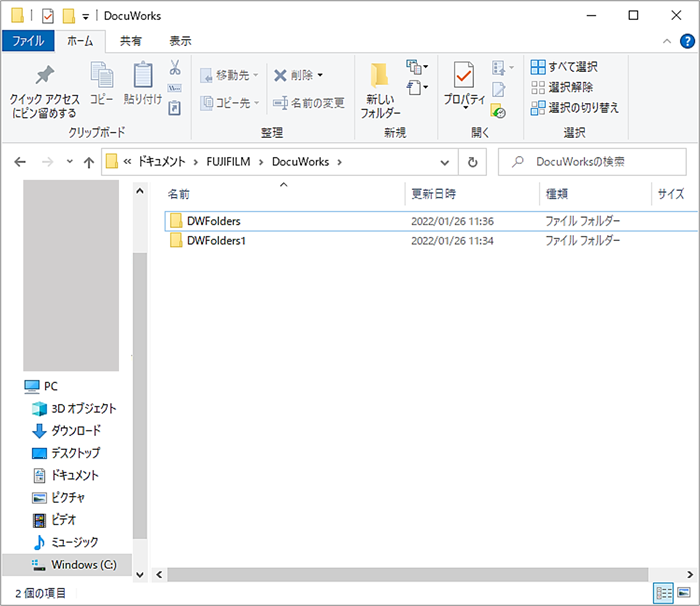Viewport: 700px width, 606px height.
Task: Switch to the Share (共有) tab
Action: point(131,41)
